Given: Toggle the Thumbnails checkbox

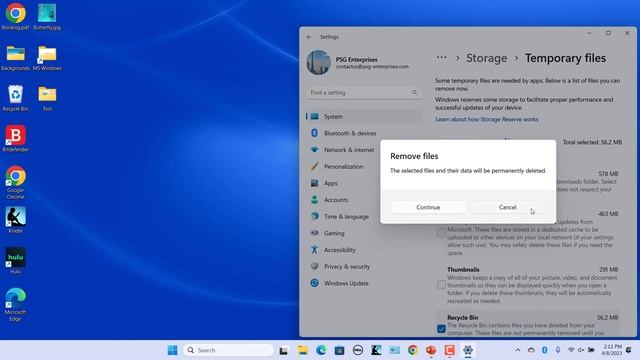Looking at the screenshot, I should pyautogui.click(x=441, y=284).
